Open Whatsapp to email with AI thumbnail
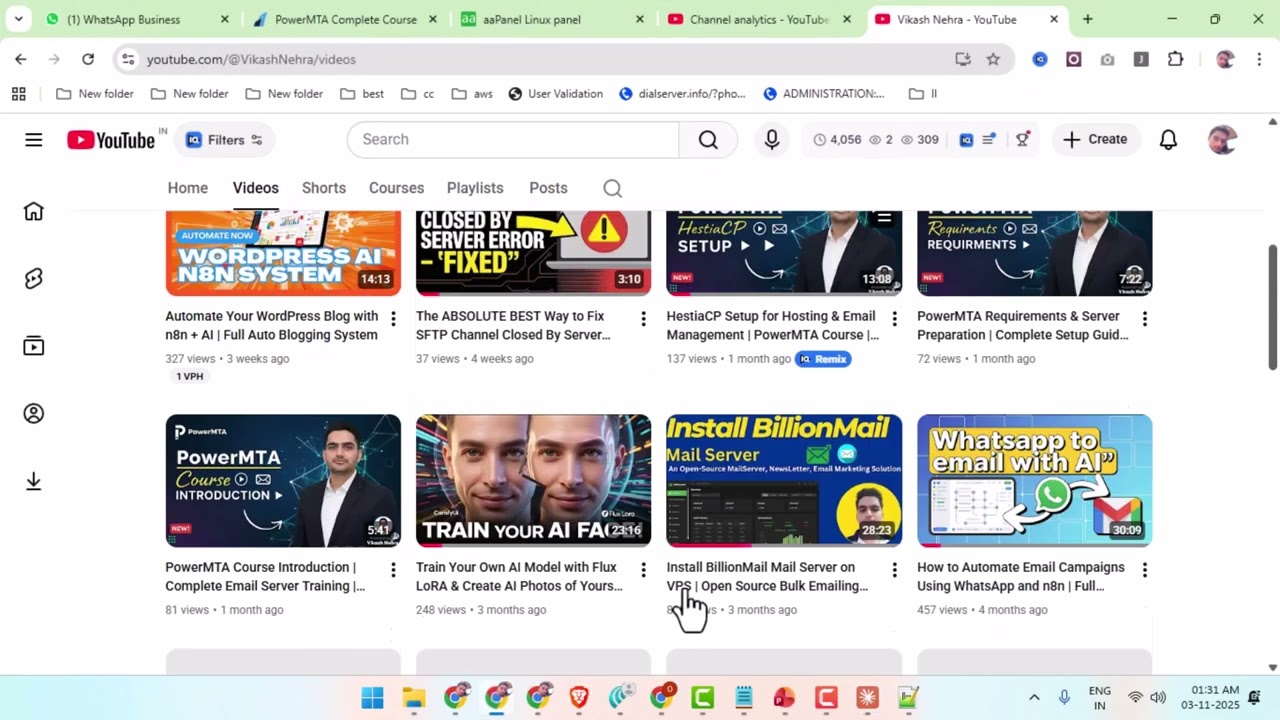1280x720 pixels. 1034,481
